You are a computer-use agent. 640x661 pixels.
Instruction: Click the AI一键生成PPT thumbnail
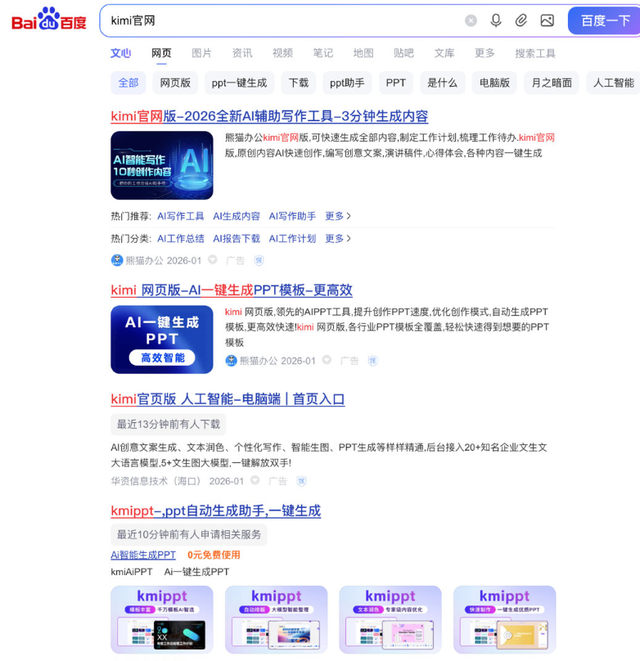pos(162,340)
